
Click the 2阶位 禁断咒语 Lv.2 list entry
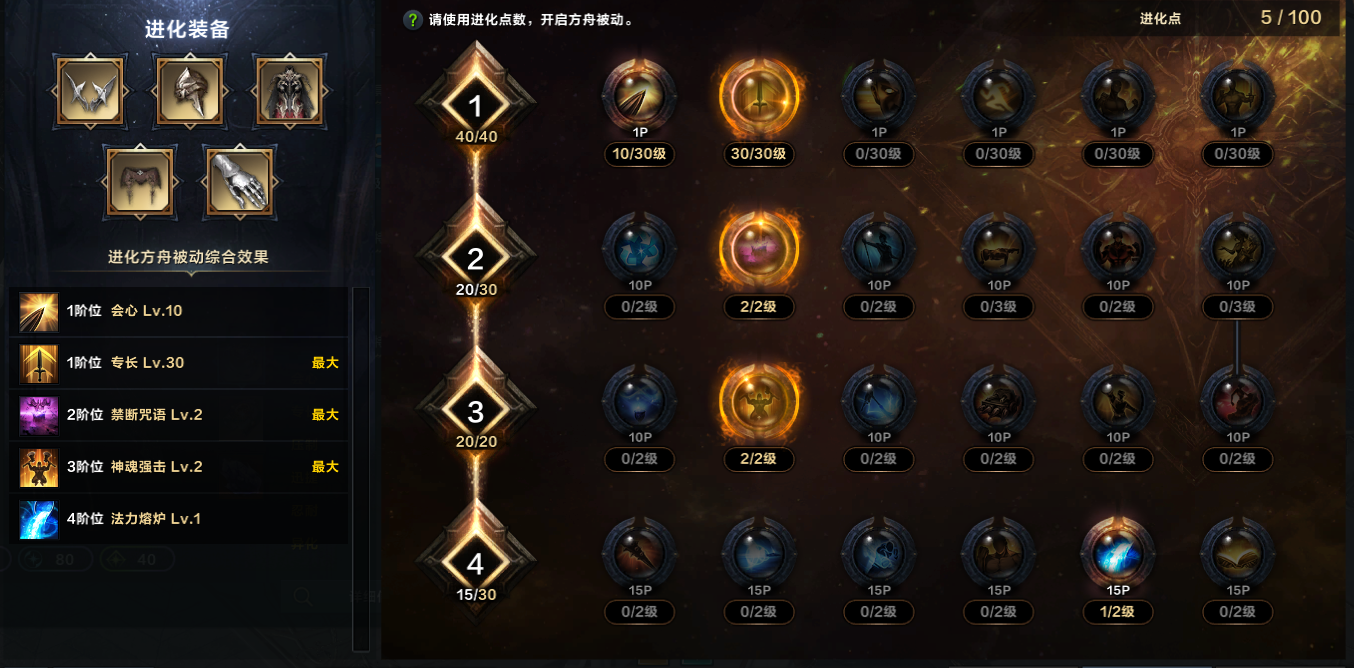(x=180, y=415)
